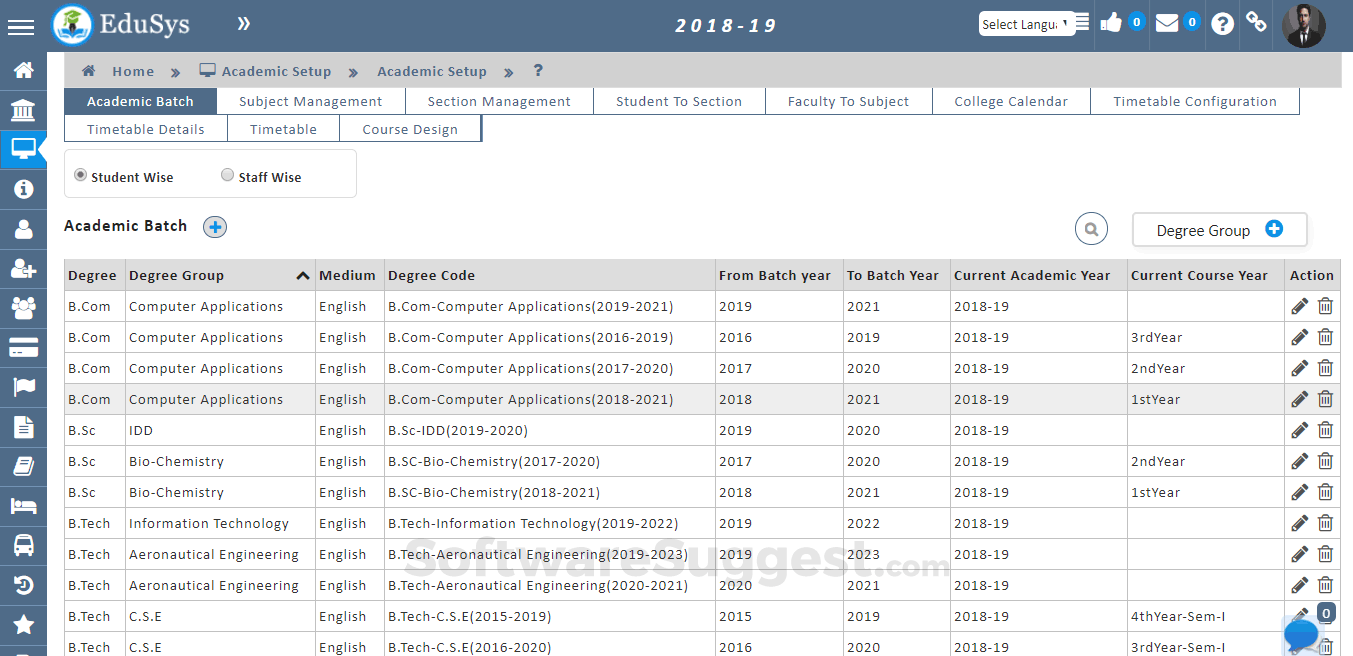
Task: Expand the header double-chevron next to EduSys
Action: tap(244, 24)
